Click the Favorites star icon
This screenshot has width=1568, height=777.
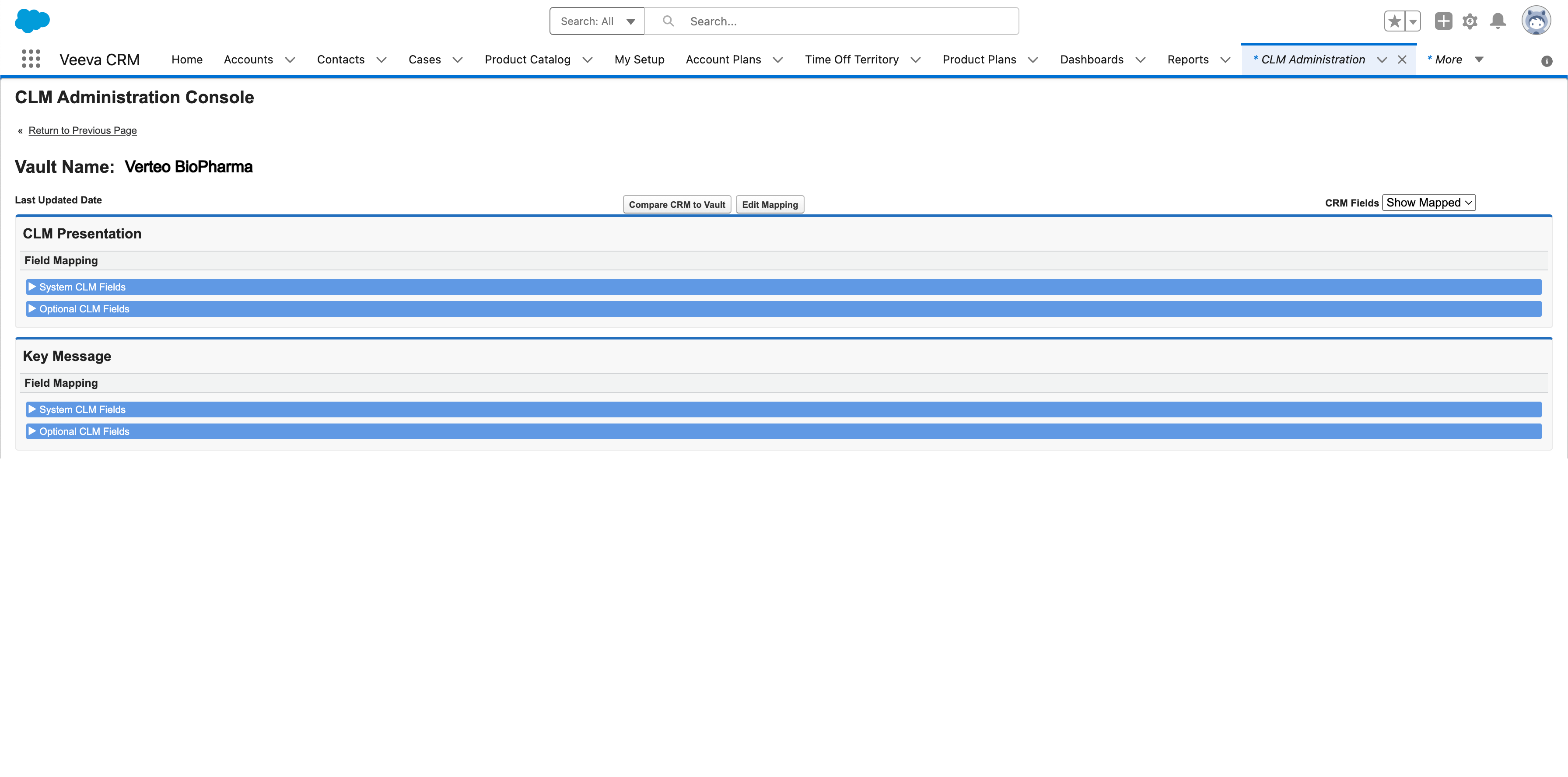click(x=1394, y=21)
